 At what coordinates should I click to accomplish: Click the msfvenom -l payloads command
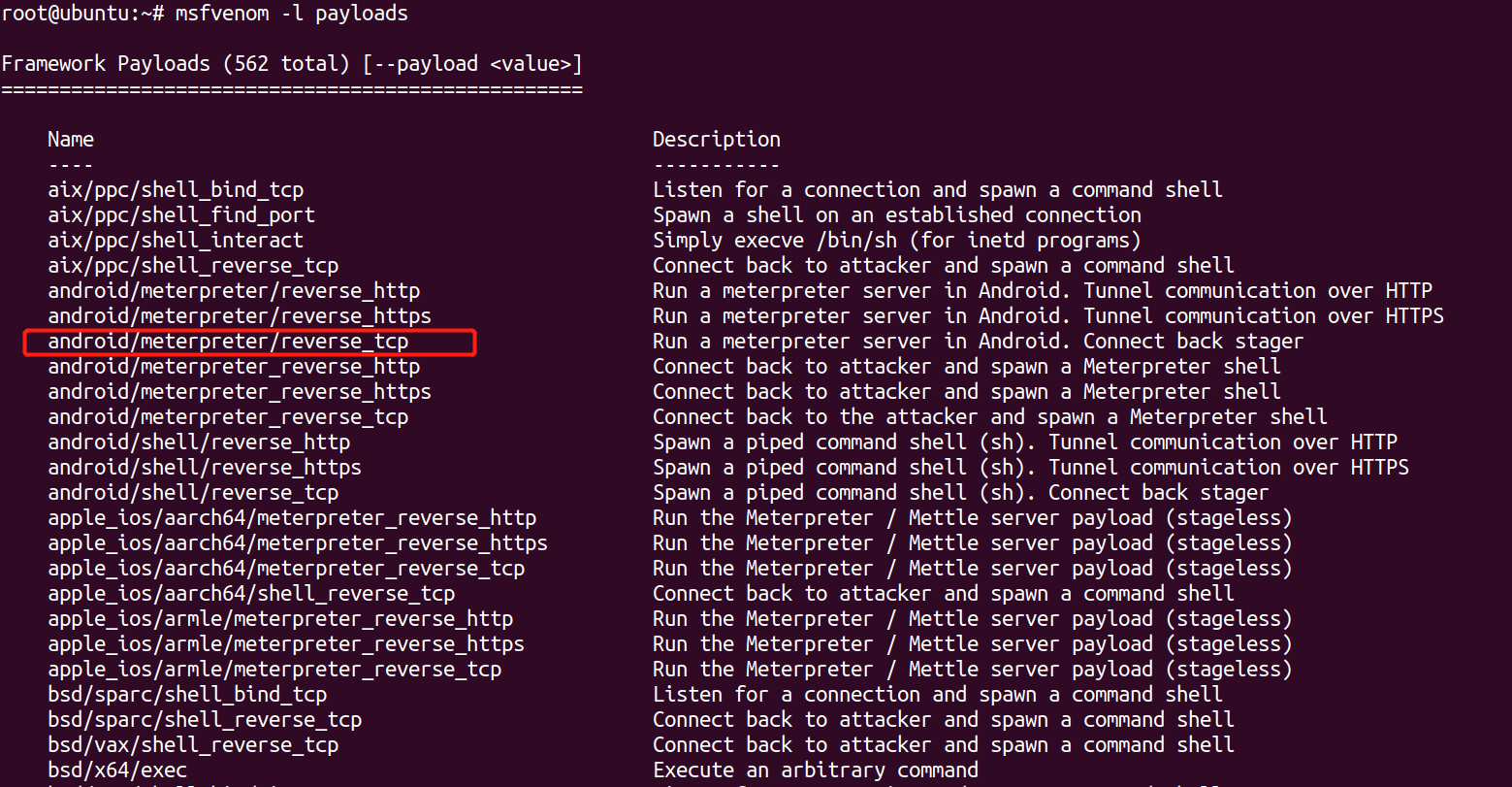click(x=291, y=14)
